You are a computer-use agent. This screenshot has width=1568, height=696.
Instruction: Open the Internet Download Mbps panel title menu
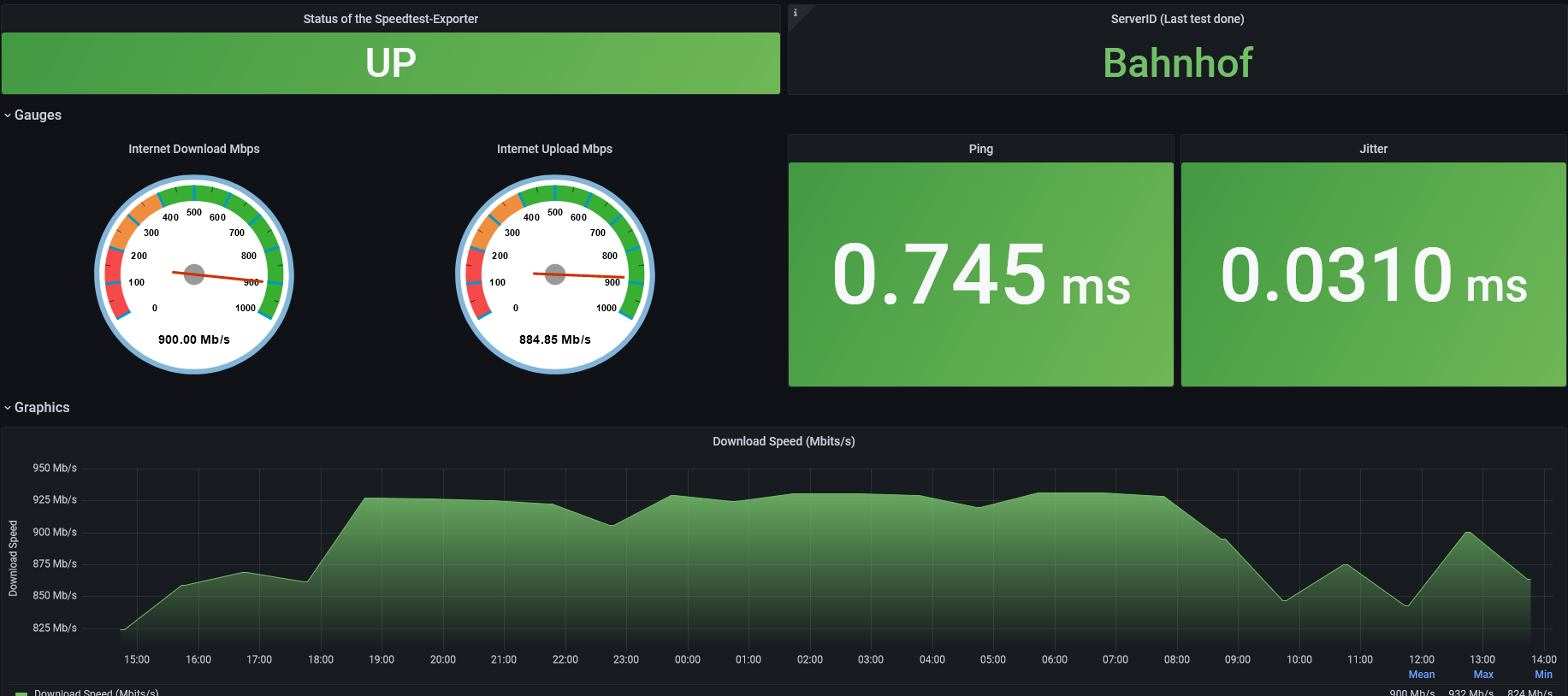click(194, 149)
